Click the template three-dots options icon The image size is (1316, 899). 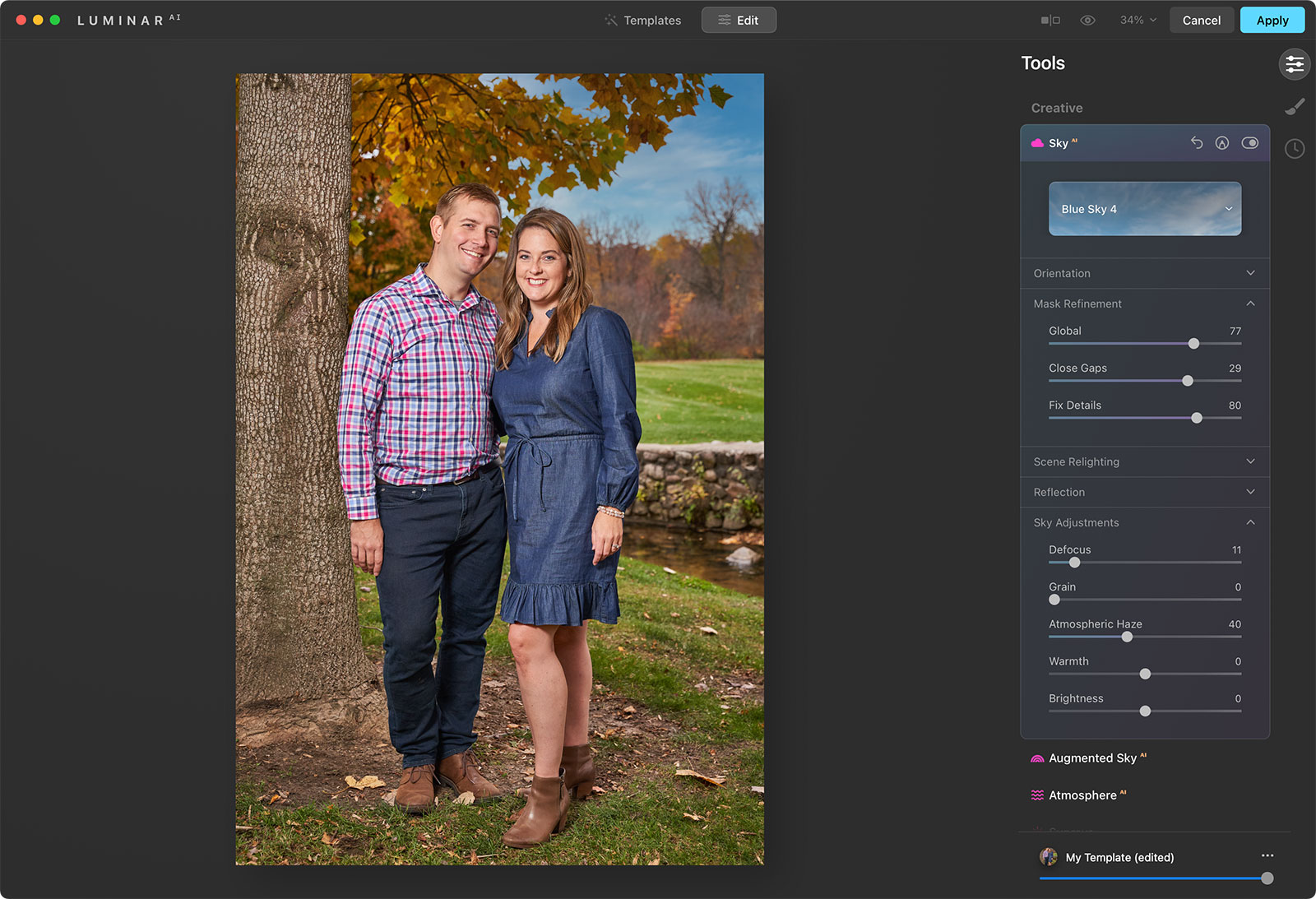(x=1267, y=856)
